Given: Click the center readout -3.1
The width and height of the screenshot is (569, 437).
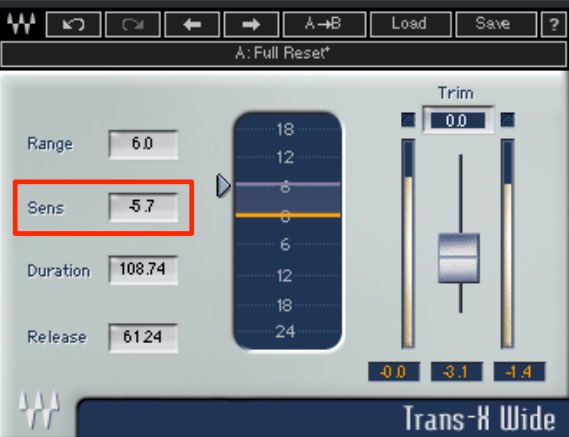Looking at the screenshot, I should click(457, 372).
